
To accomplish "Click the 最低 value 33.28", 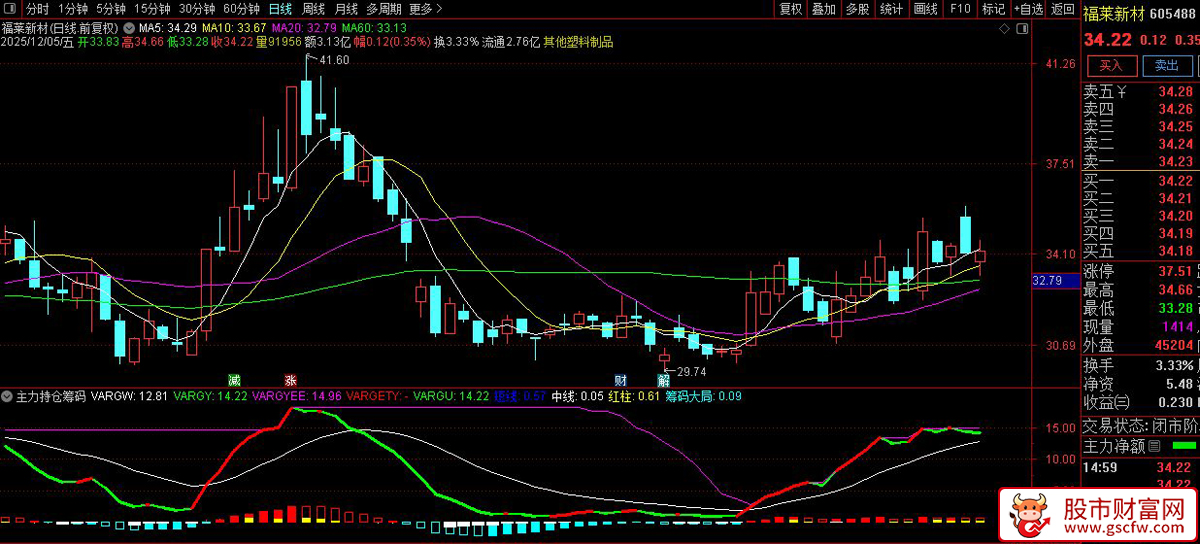I will (x=1175, y=308).
